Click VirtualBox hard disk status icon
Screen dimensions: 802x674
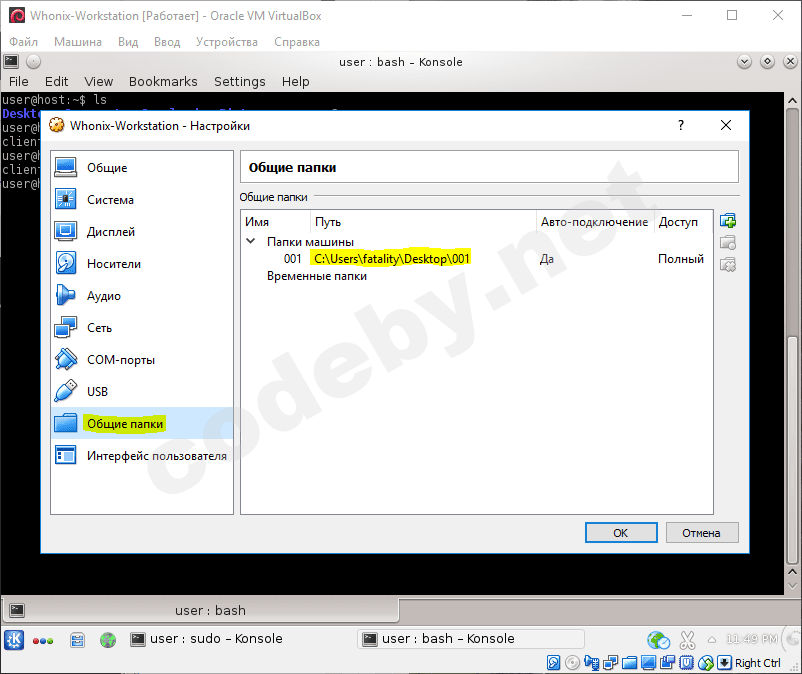coord(553,663)
